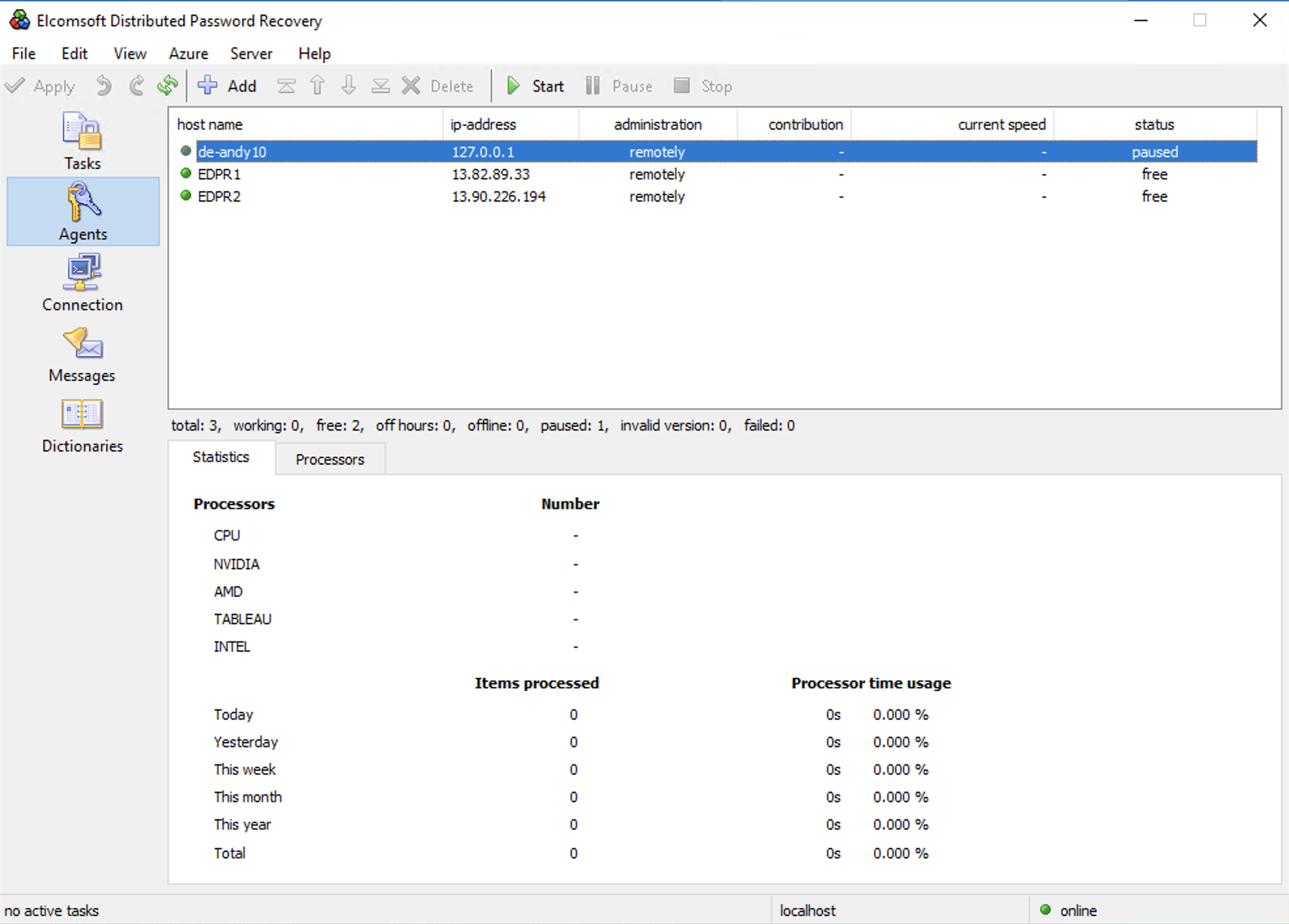Image resolution: width=1289 pixels, height=924 pixels.
Task: Sort by administration column header
Action: click(658, 124)
